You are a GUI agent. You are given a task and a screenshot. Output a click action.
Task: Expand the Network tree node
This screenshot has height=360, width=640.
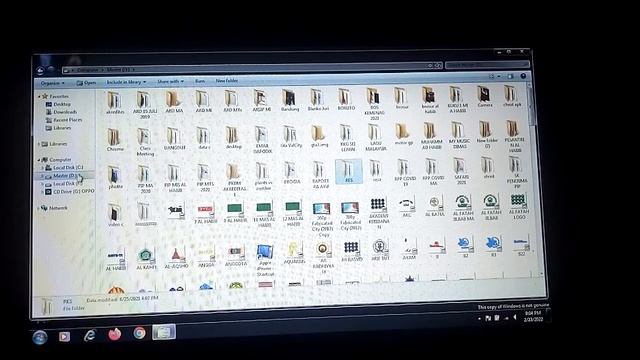click(39, 208)
